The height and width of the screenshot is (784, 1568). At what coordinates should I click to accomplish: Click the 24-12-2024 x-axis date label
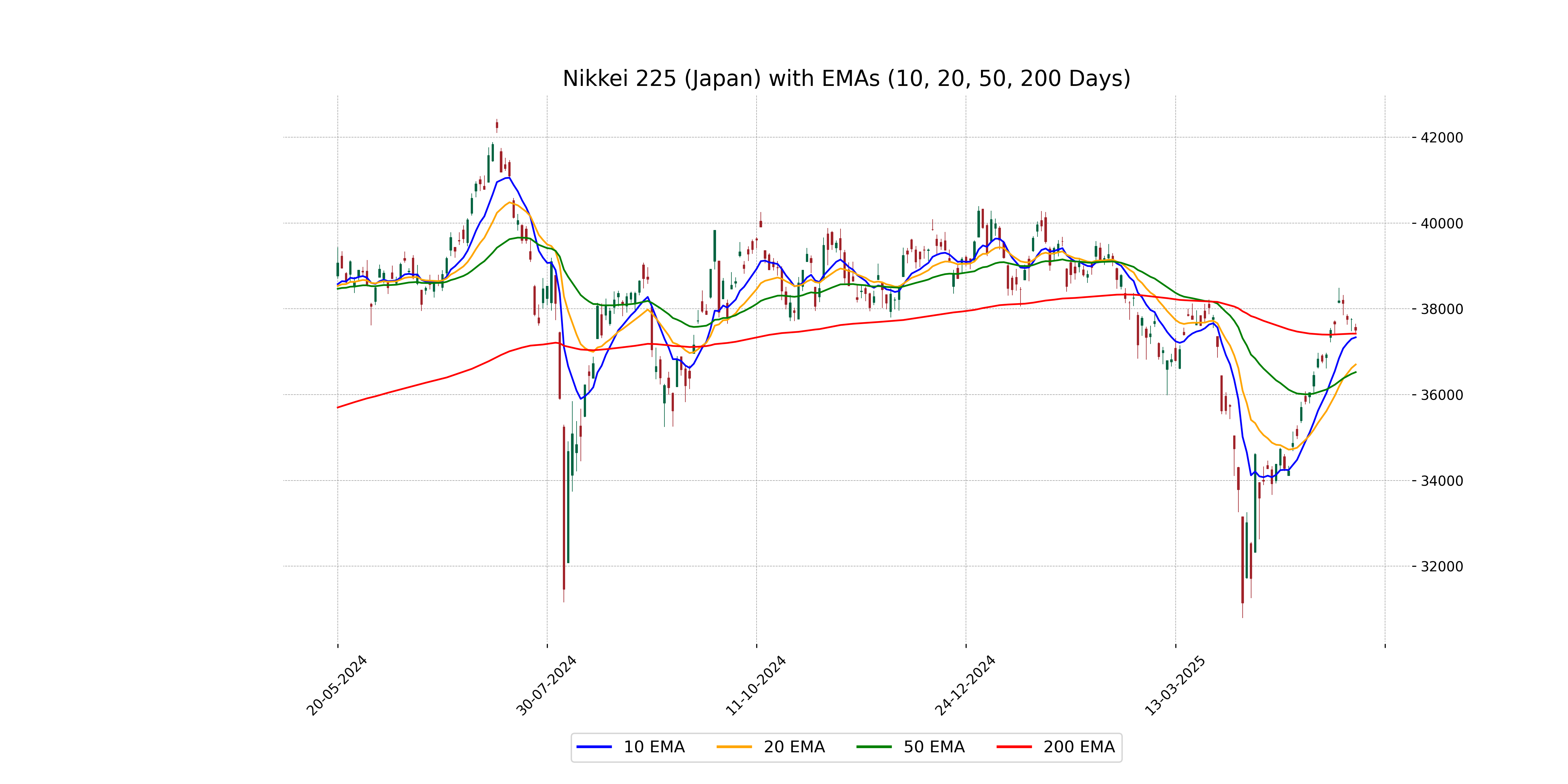click(965, 685)
